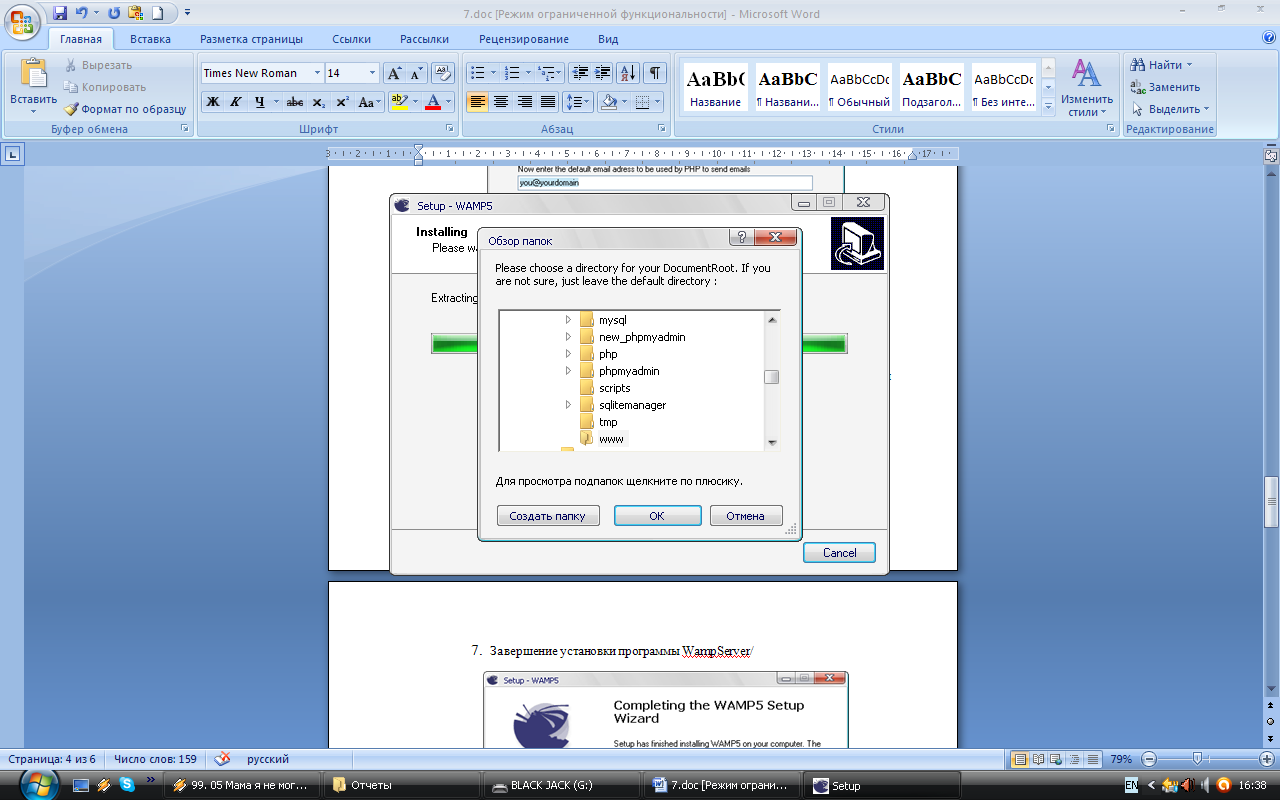Open the underline style dropdown arrow
1280x800 pixels.
coord(276,102)
